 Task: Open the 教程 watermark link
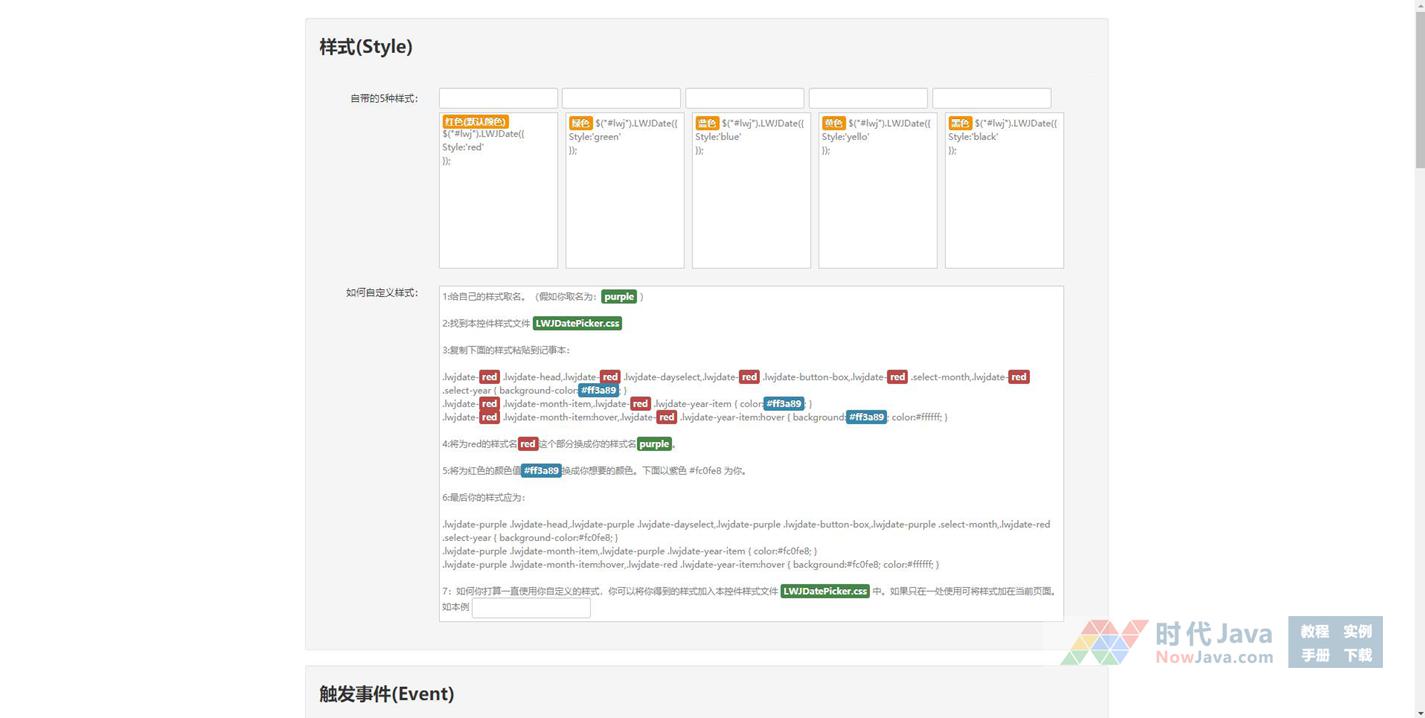1314,631
